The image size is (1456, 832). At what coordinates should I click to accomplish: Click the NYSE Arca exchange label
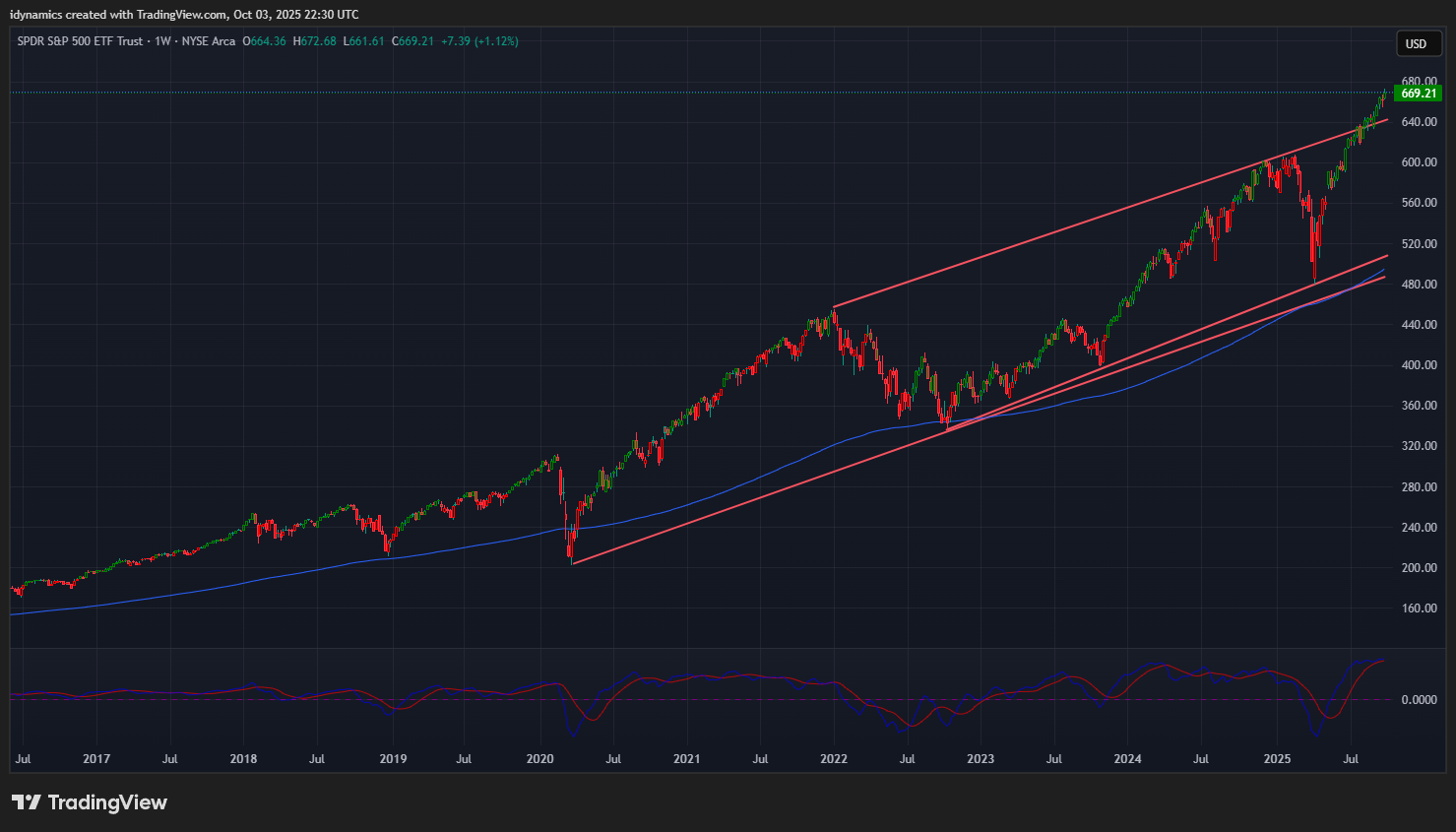tap(209, 41)
